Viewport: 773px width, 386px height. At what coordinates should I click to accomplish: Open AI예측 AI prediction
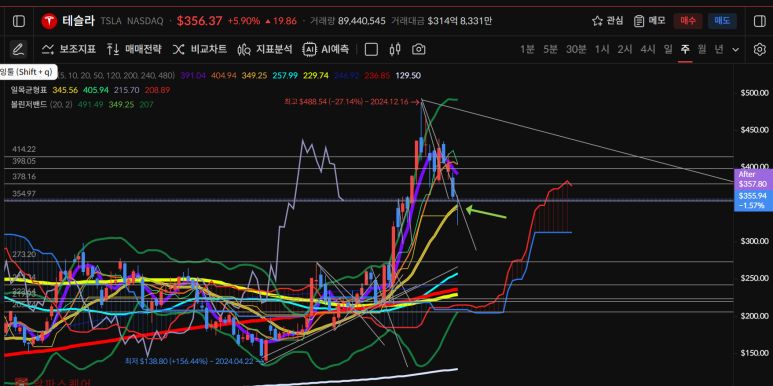[326, 49]
